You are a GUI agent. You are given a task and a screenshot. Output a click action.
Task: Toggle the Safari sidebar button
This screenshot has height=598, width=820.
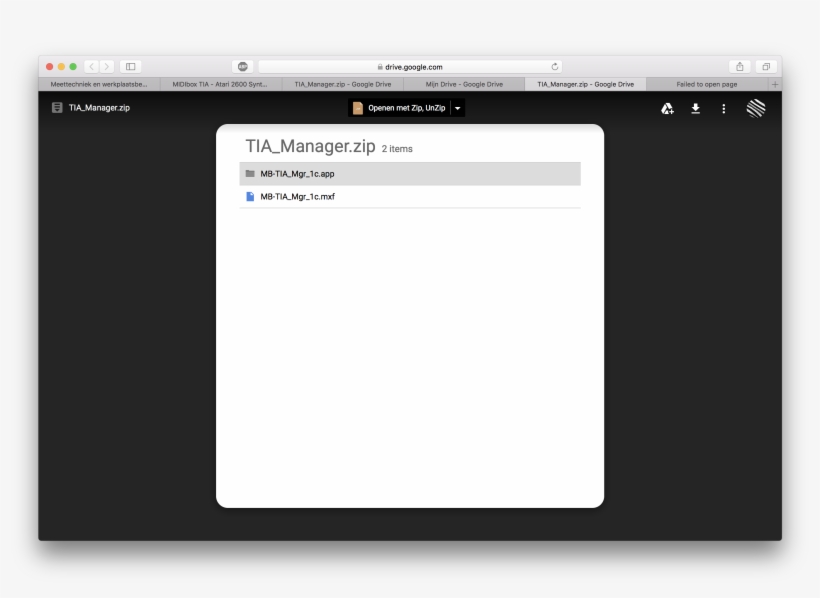tap(130, 67)
